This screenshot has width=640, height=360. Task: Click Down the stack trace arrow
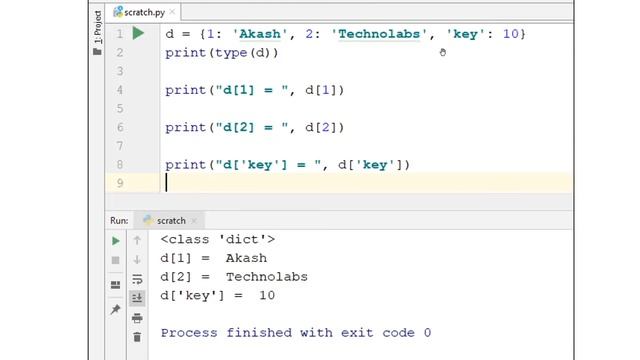click(137, 260)
